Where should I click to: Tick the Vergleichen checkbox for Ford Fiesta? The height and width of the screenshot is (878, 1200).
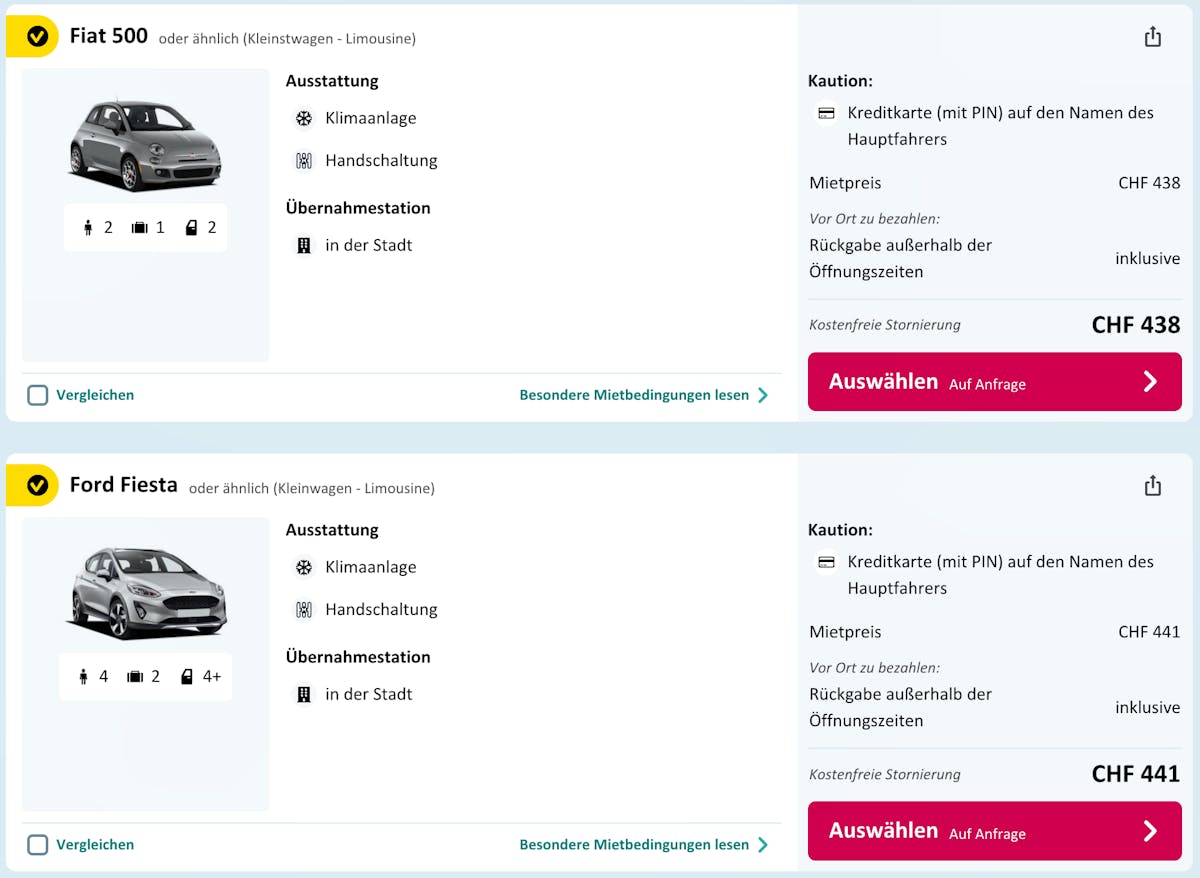pos(38,845)
